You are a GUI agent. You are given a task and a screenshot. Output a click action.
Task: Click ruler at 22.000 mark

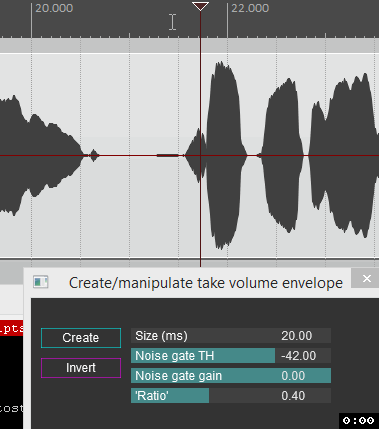250,8
